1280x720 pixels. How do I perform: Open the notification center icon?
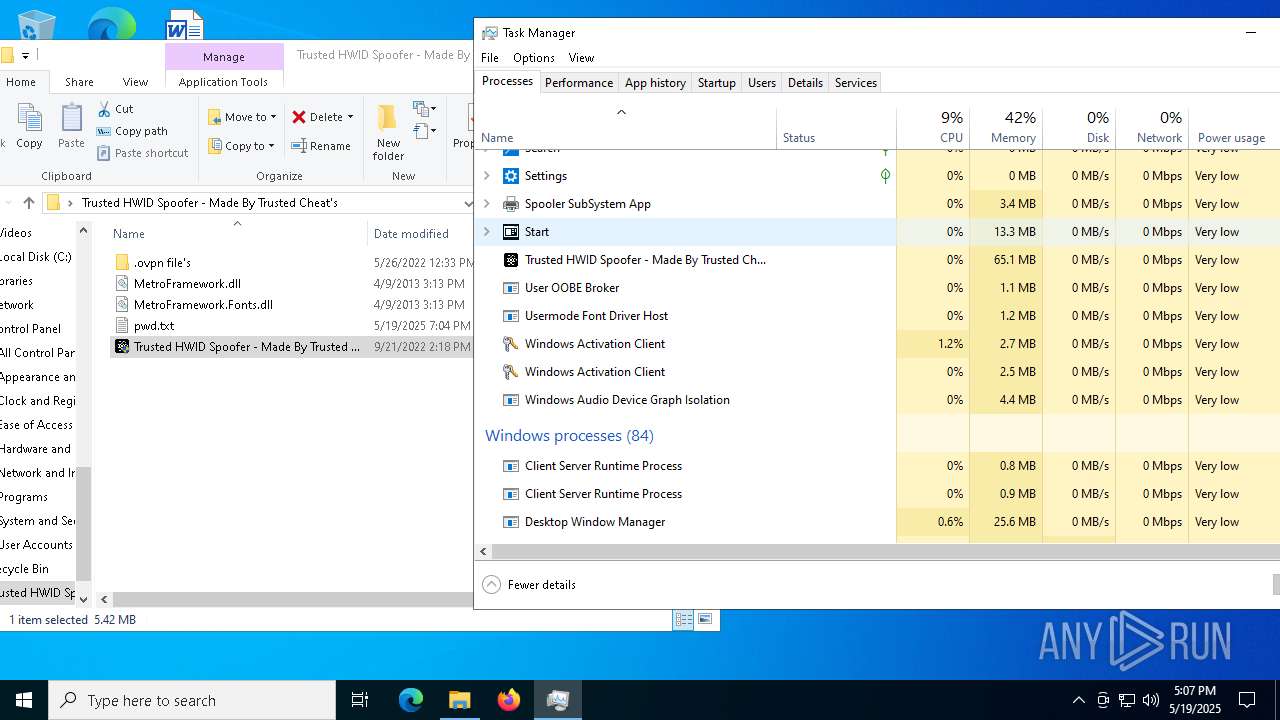tap(1247, 700)
